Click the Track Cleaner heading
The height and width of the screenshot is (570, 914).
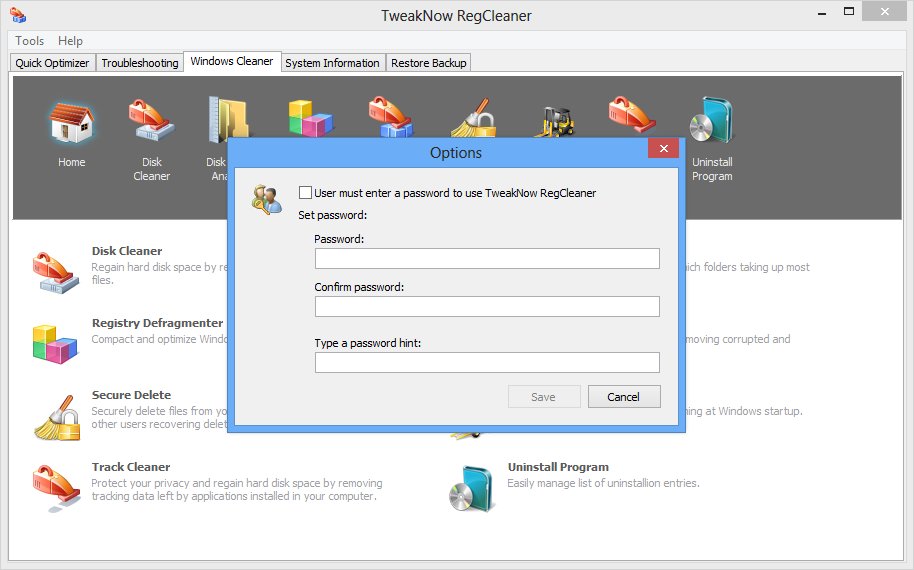pyautogui.click(x=131, y=467)
